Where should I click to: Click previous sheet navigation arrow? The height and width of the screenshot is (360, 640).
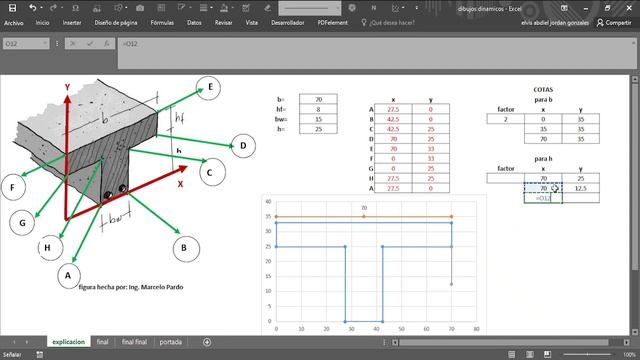pyautogui.click(x=14, y=342)
